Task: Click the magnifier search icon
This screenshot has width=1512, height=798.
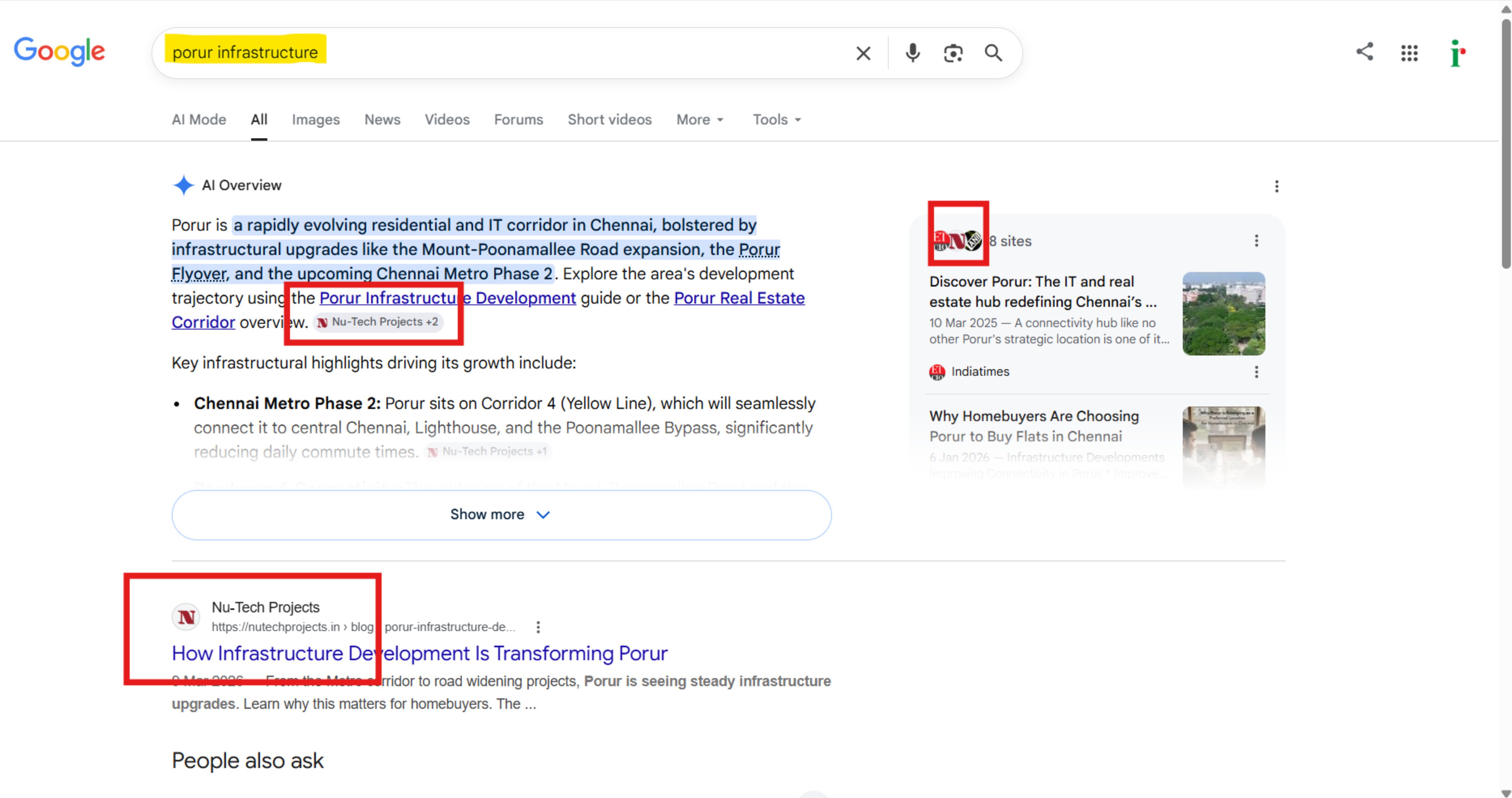Action: 993,53
